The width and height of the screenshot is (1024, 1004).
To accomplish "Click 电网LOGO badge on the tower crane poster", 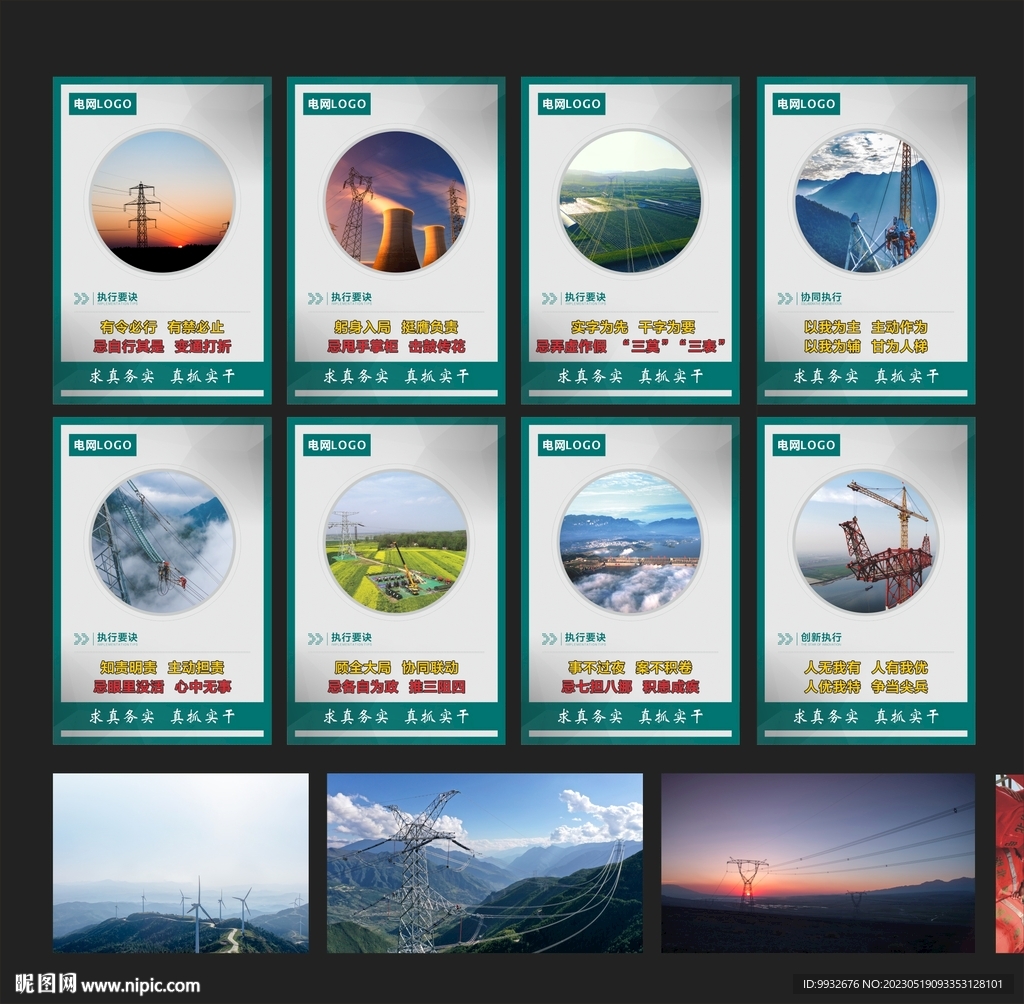I will click(x=806, y=445).
